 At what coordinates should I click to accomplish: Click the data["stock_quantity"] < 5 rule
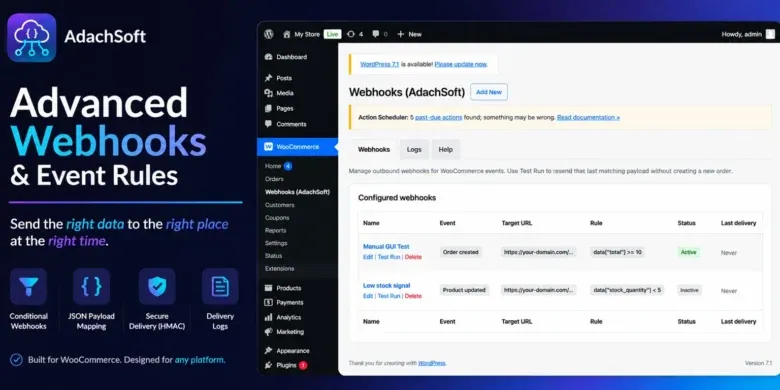tap(627, 290)
